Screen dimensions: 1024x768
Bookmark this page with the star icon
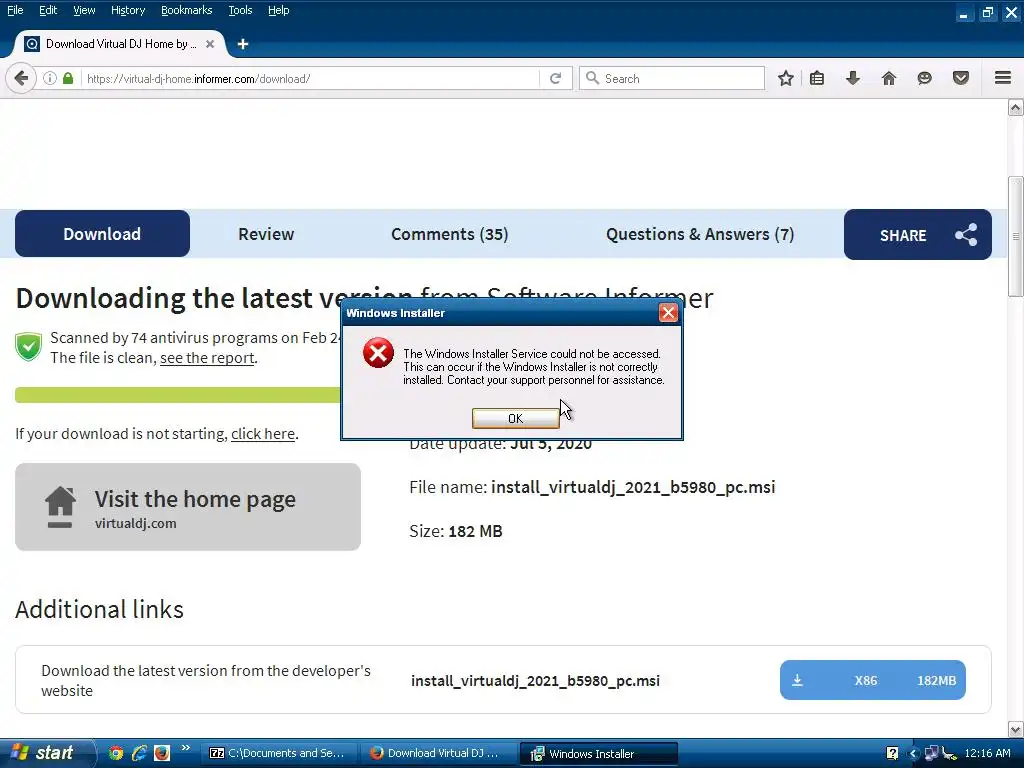pyautogui.click(x=786, y=78)
